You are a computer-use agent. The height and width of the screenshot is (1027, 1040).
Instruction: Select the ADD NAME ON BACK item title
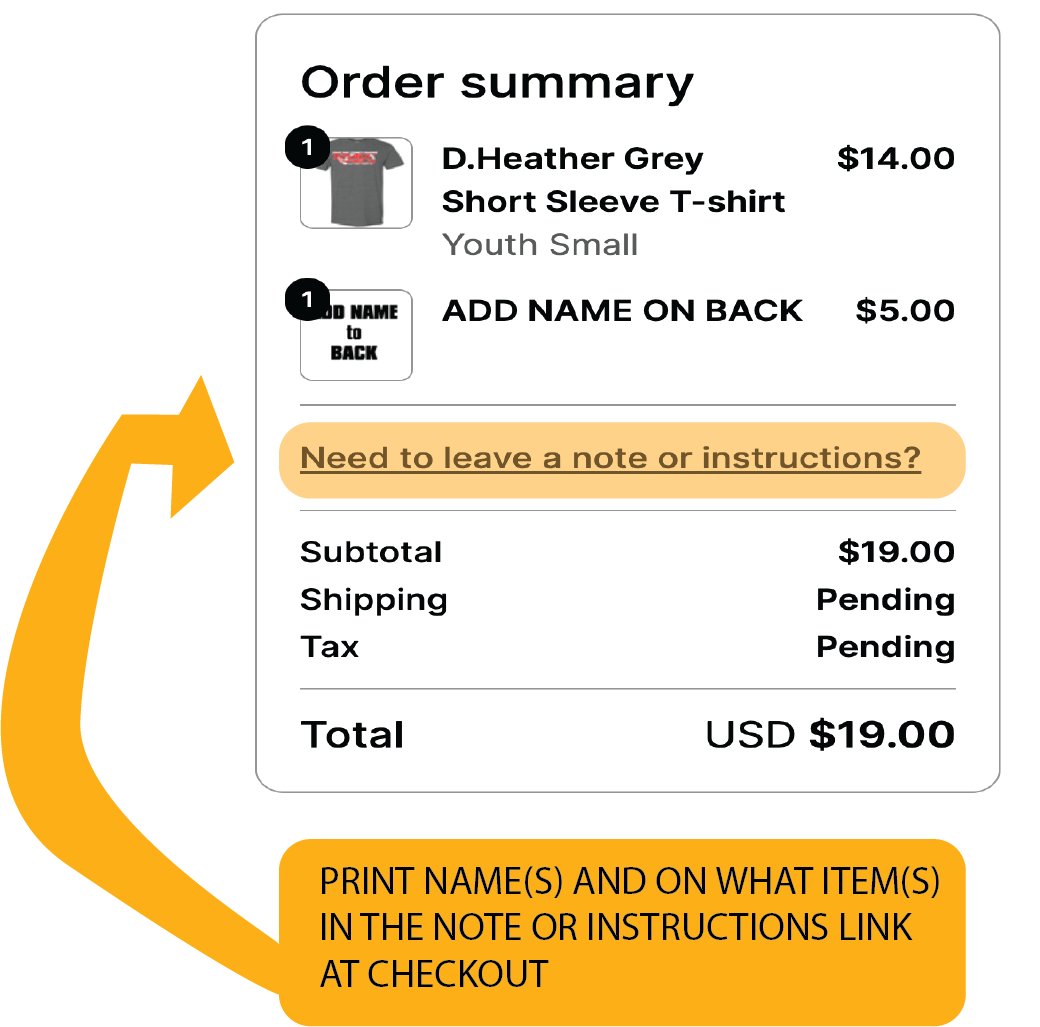[x=621, y=311]
